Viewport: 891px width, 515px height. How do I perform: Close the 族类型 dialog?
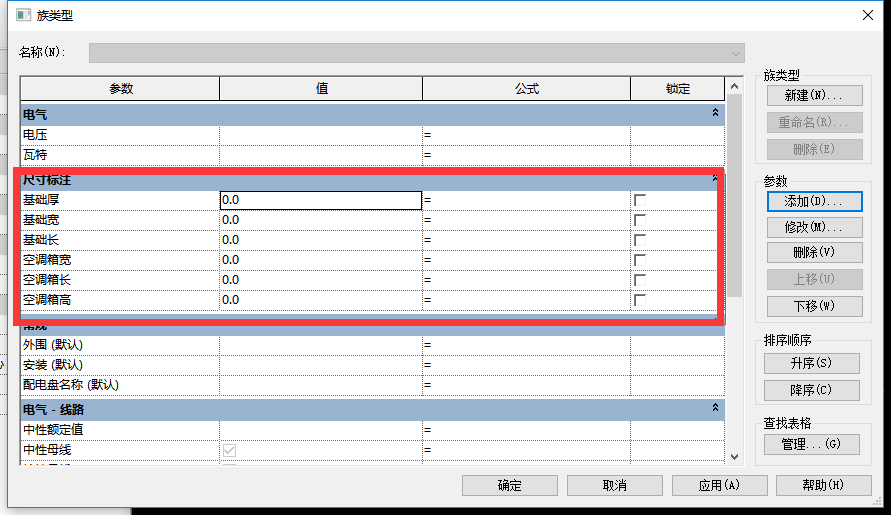click(868, 15)
